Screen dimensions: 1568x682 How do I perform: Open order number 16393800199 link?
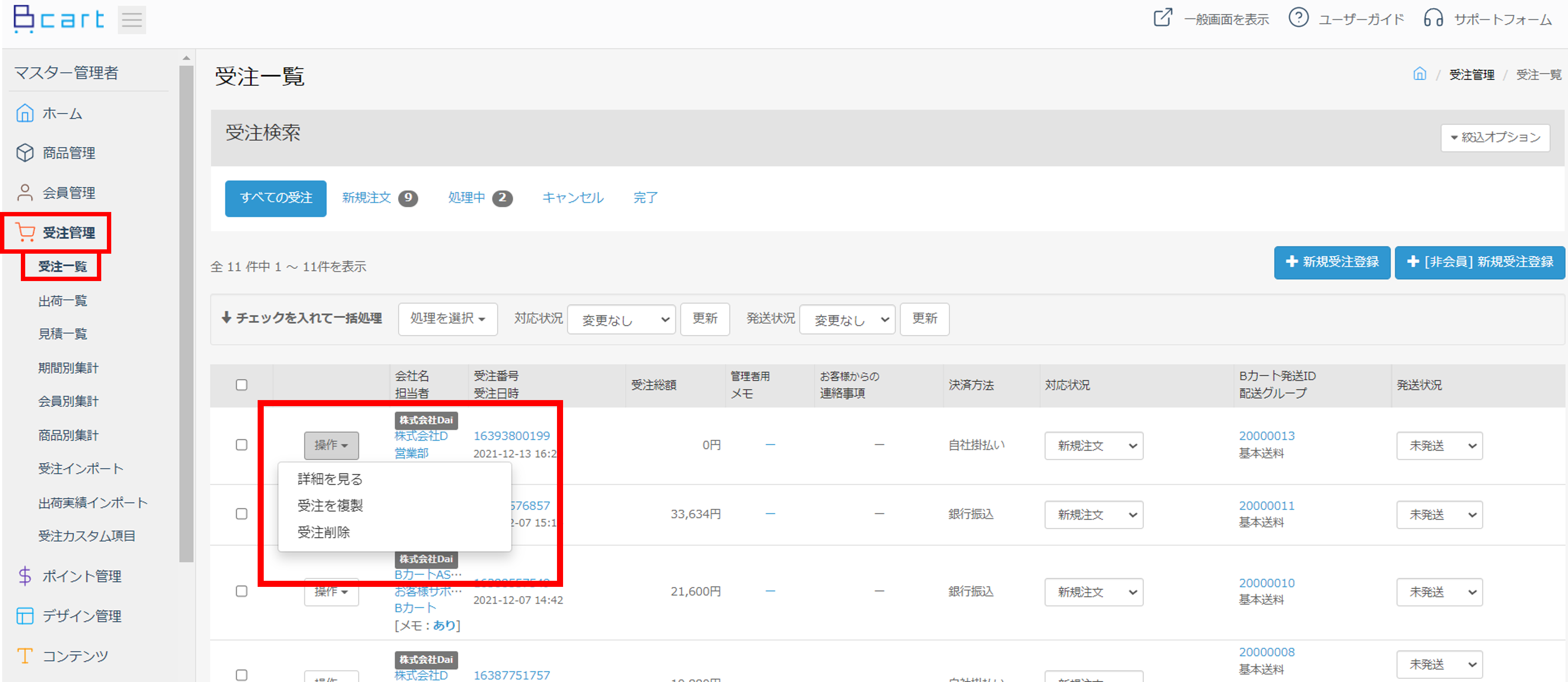coord(511,436)
